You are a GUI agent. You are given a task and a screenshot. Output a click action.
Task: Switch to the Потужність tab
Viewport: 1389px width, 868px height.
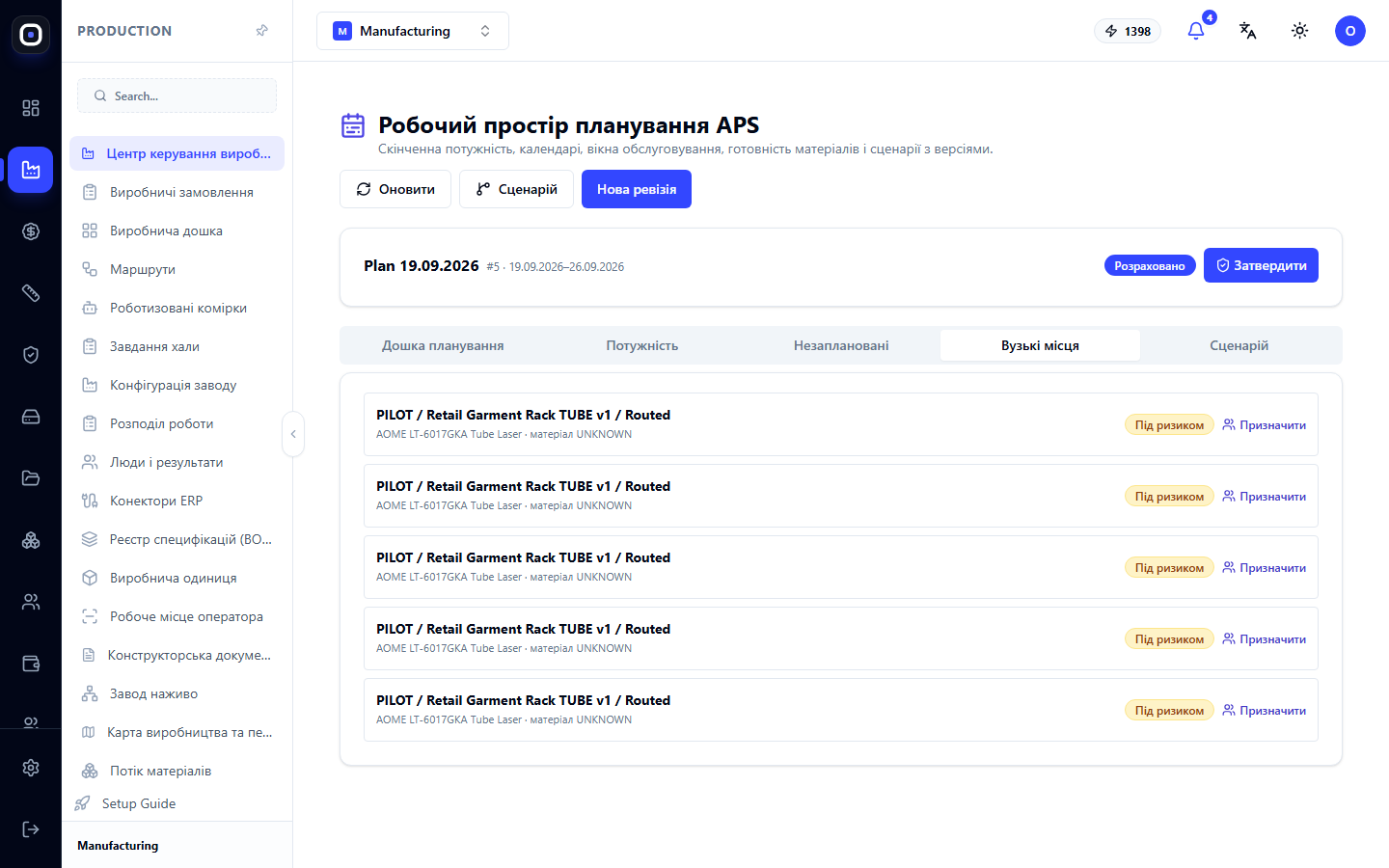click(642, 345)
